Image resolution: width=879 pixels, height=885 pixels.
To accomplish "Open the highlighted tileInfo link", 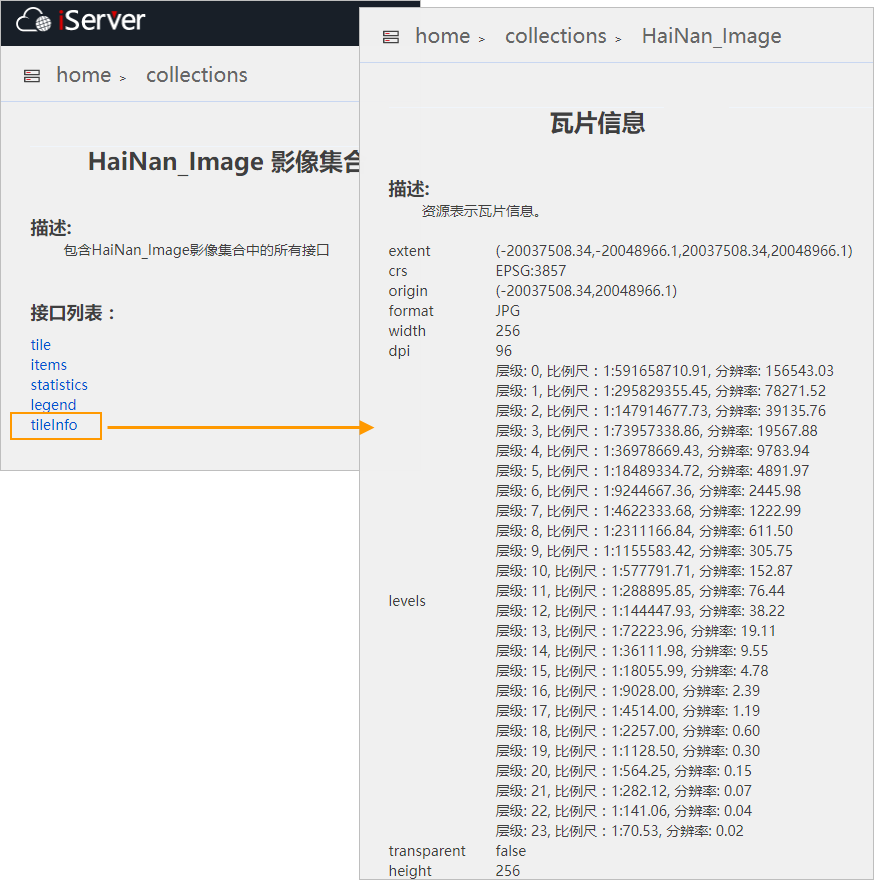I will (x=54, y=426).
